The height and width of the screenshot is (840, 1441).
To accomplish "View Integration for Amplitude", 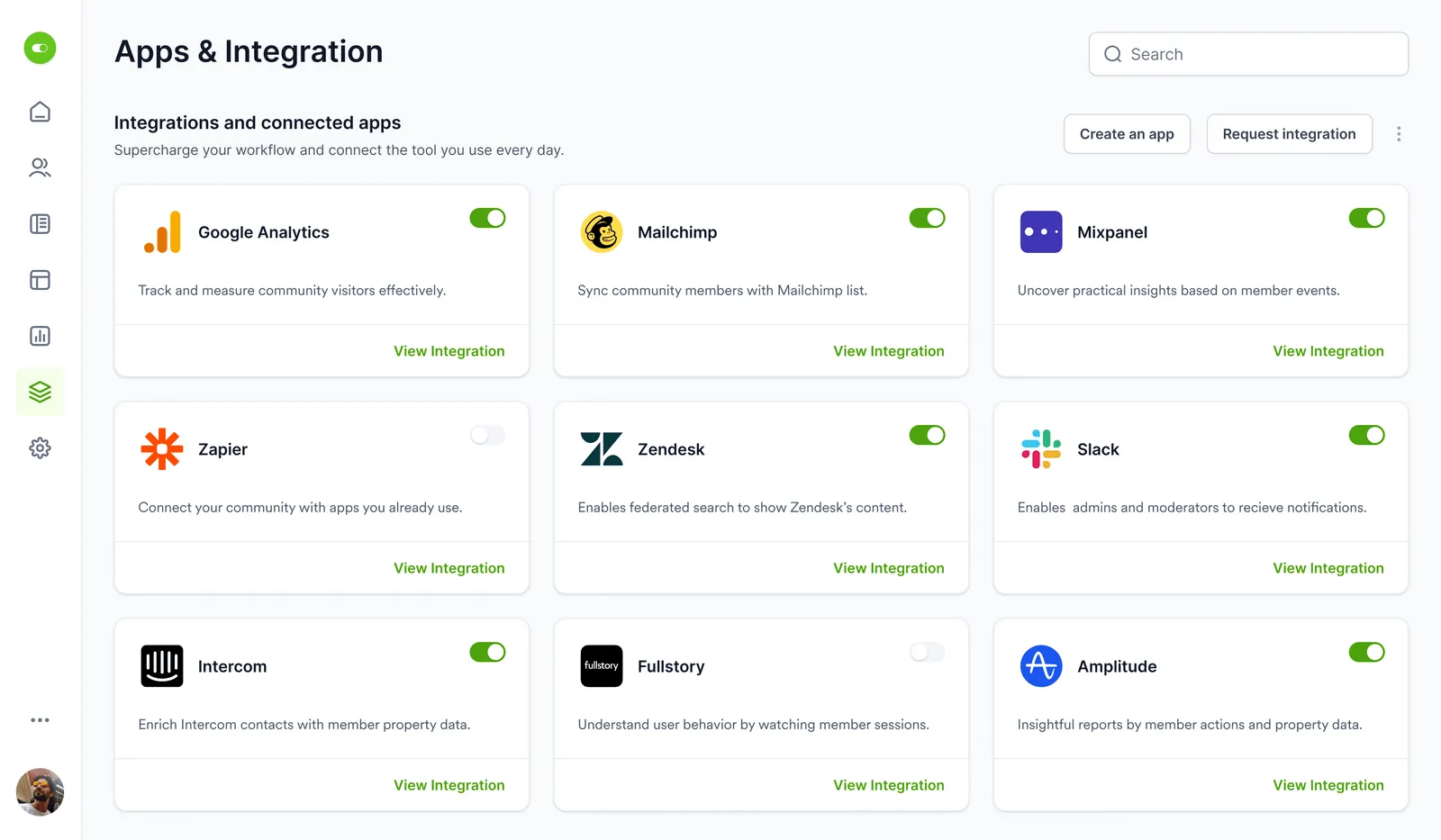I will (1328, 784).
